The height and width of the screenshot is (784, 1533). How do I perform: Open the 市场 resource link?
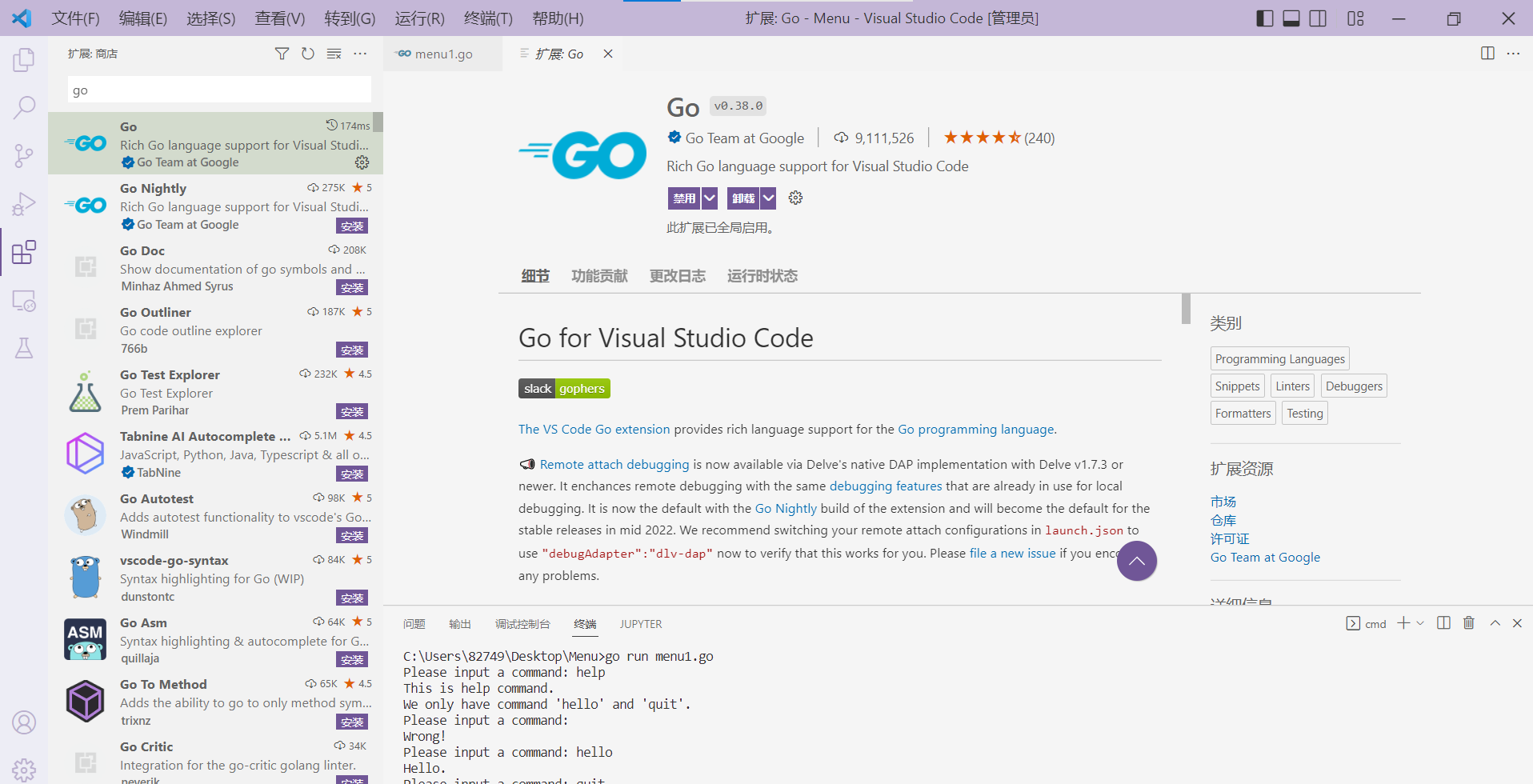click(1223, 502)
